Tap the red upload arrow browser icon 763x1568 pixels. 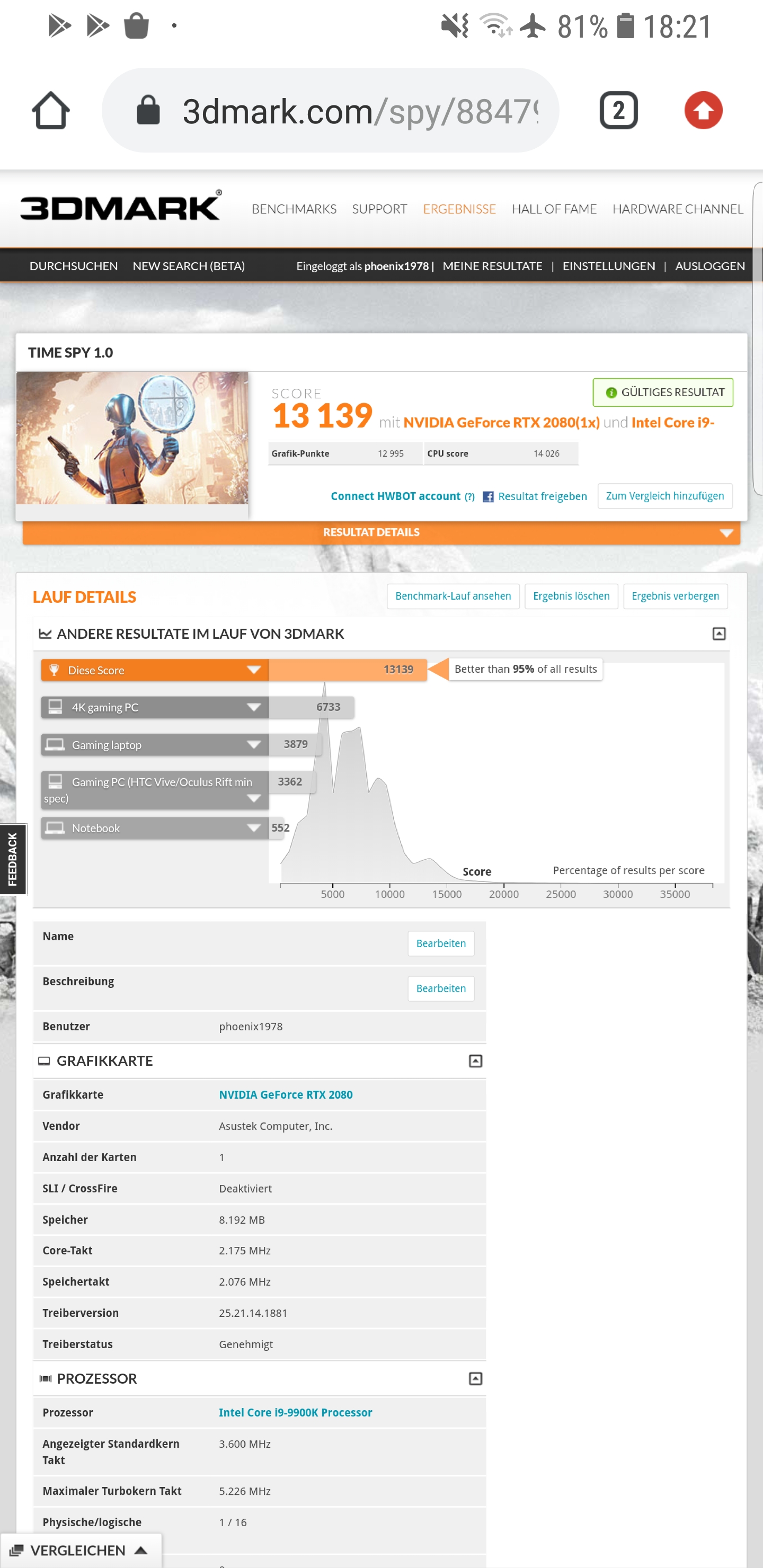(x=703, y=110)
